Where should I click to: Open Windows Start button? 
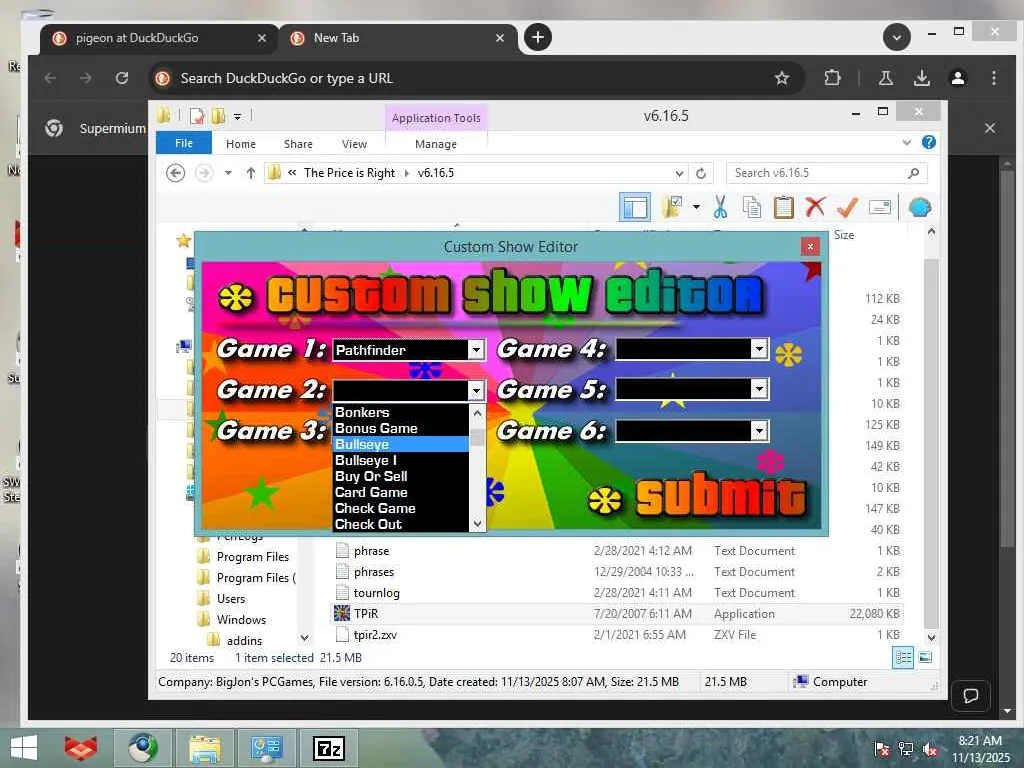click(x=24, y=748)
